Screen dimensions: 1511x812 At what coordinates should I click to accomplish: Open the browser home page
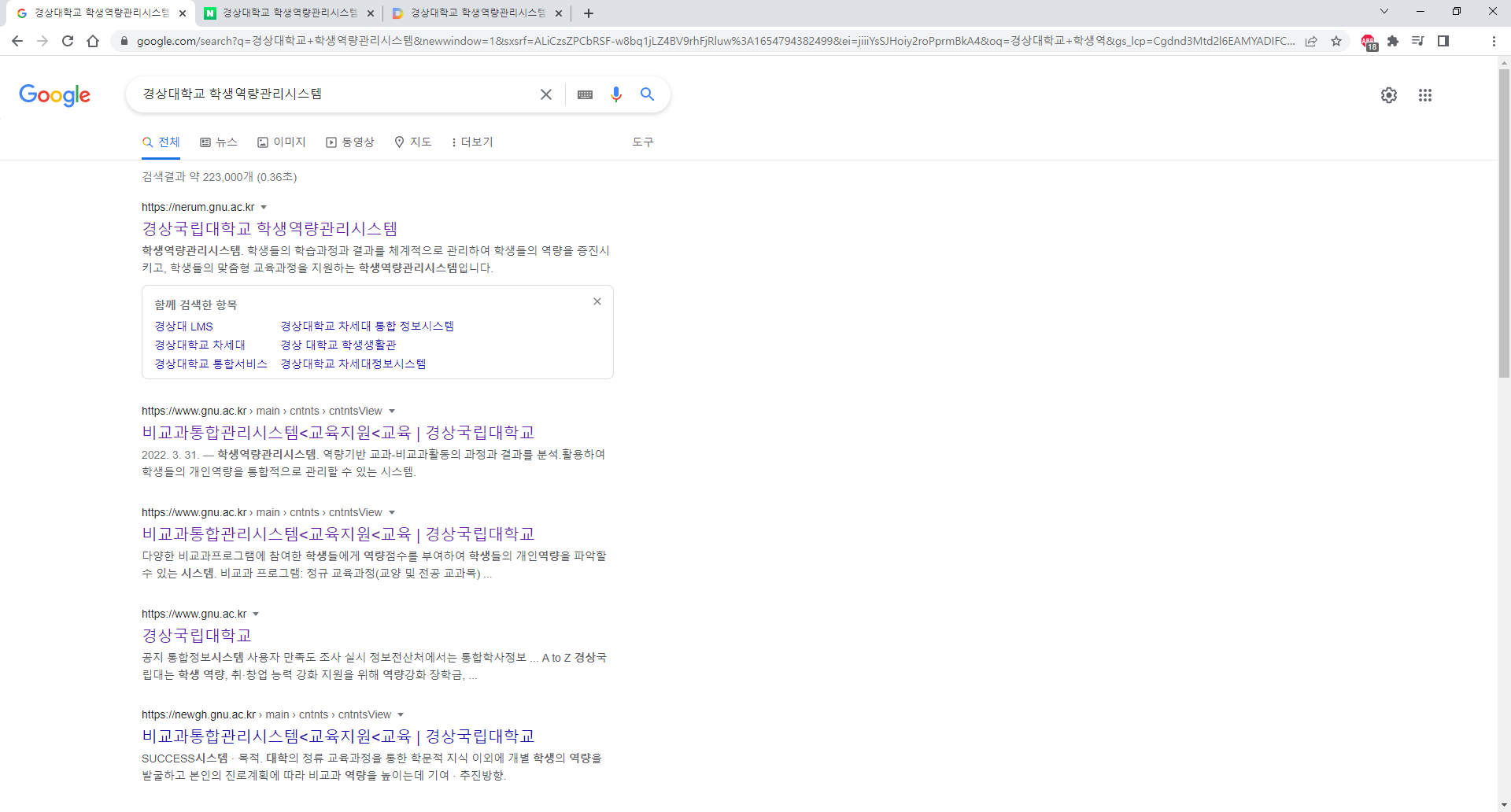pos(93,41)
